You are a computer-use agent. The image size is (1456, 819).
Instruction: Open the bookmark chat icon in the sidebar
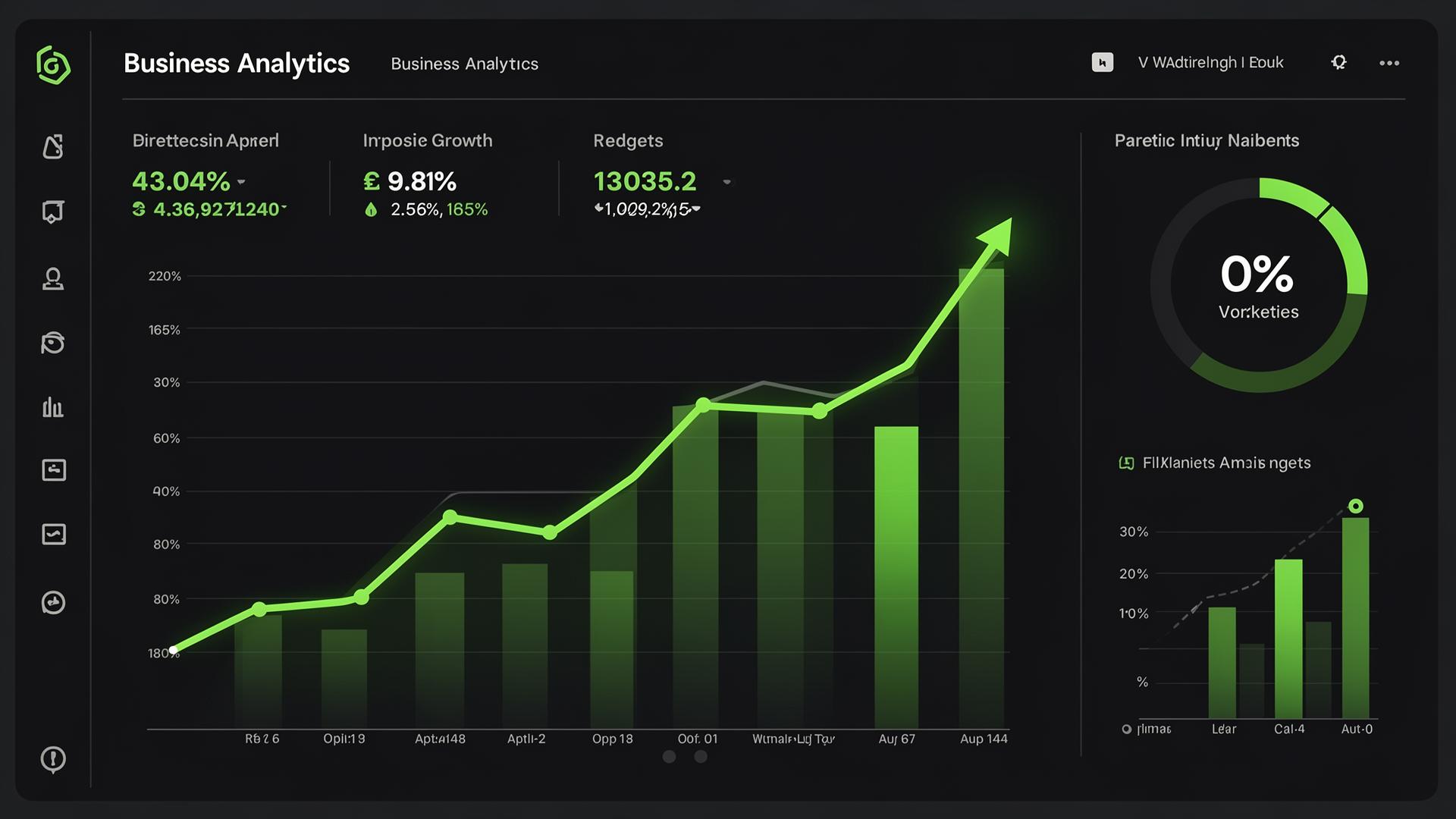point(53,212)
